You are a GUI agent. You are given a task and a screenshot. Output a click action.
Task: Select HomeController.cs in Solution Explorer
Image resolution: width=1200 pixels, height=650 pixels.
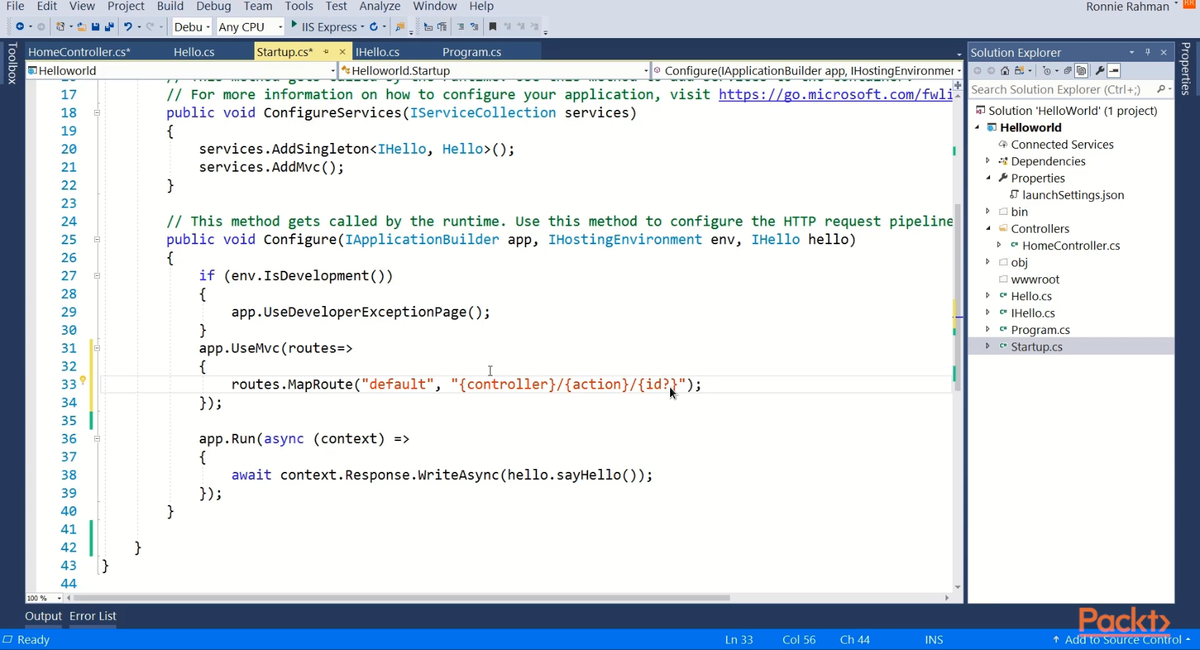(1071, 245)
